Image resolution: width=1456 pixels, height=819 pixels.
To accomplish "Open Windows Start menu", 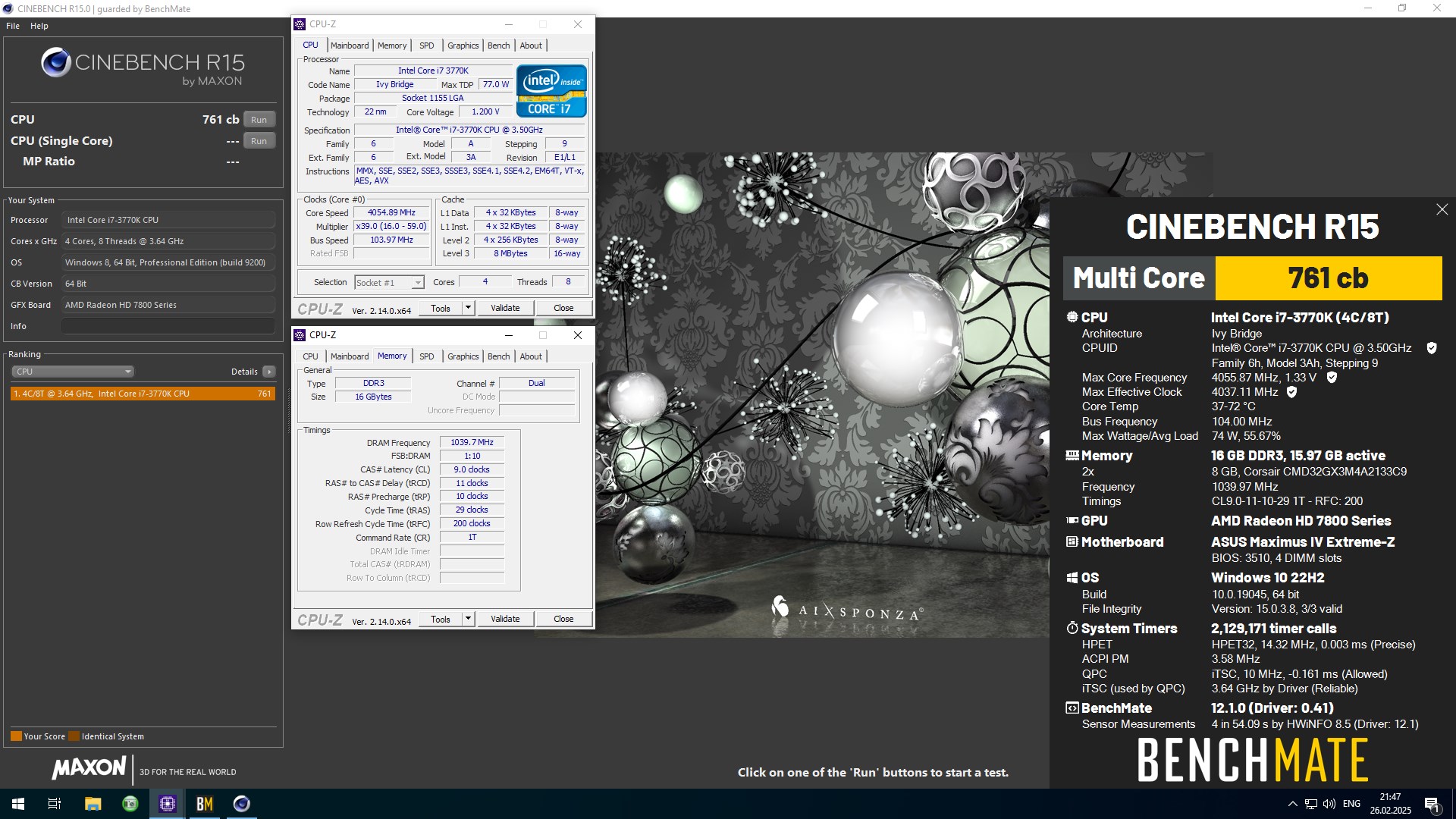I will pos(18,804).
